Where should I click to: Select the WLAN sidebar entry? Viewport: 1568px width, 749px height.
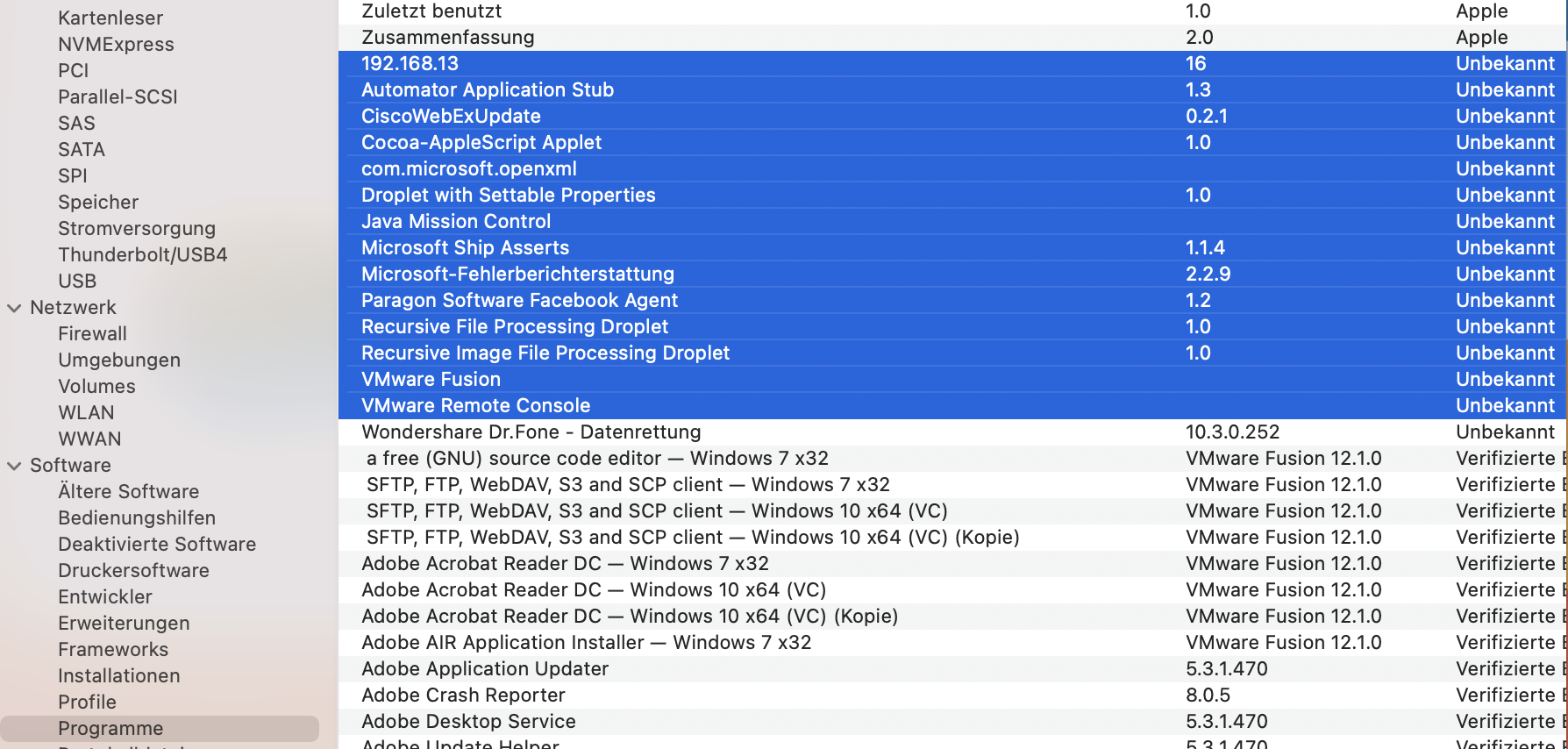[x=86, y=413]
